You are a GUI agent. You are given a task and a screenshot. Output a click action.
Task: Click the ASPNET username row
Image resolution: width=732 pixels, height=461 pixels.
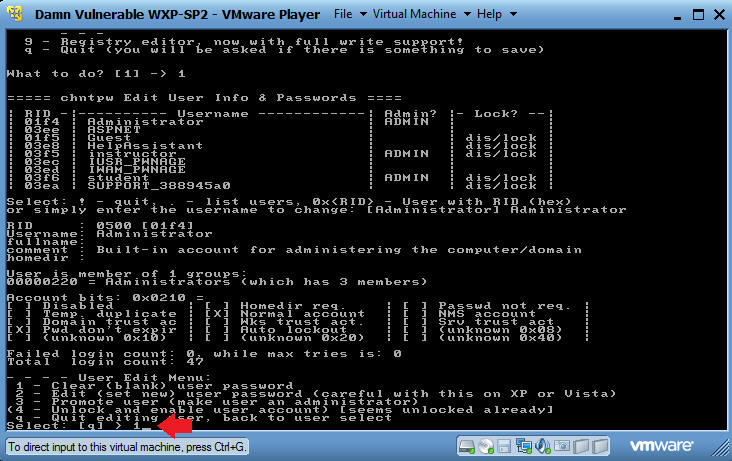[279, 130]
